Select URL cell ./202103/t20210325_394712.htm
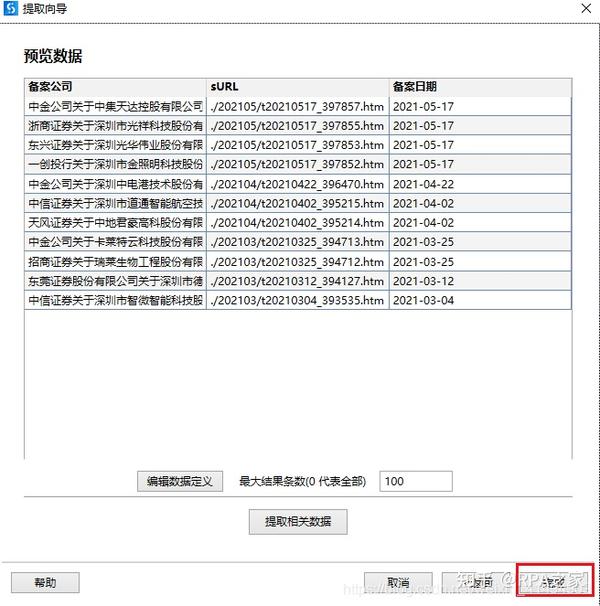 click(298, 262)
